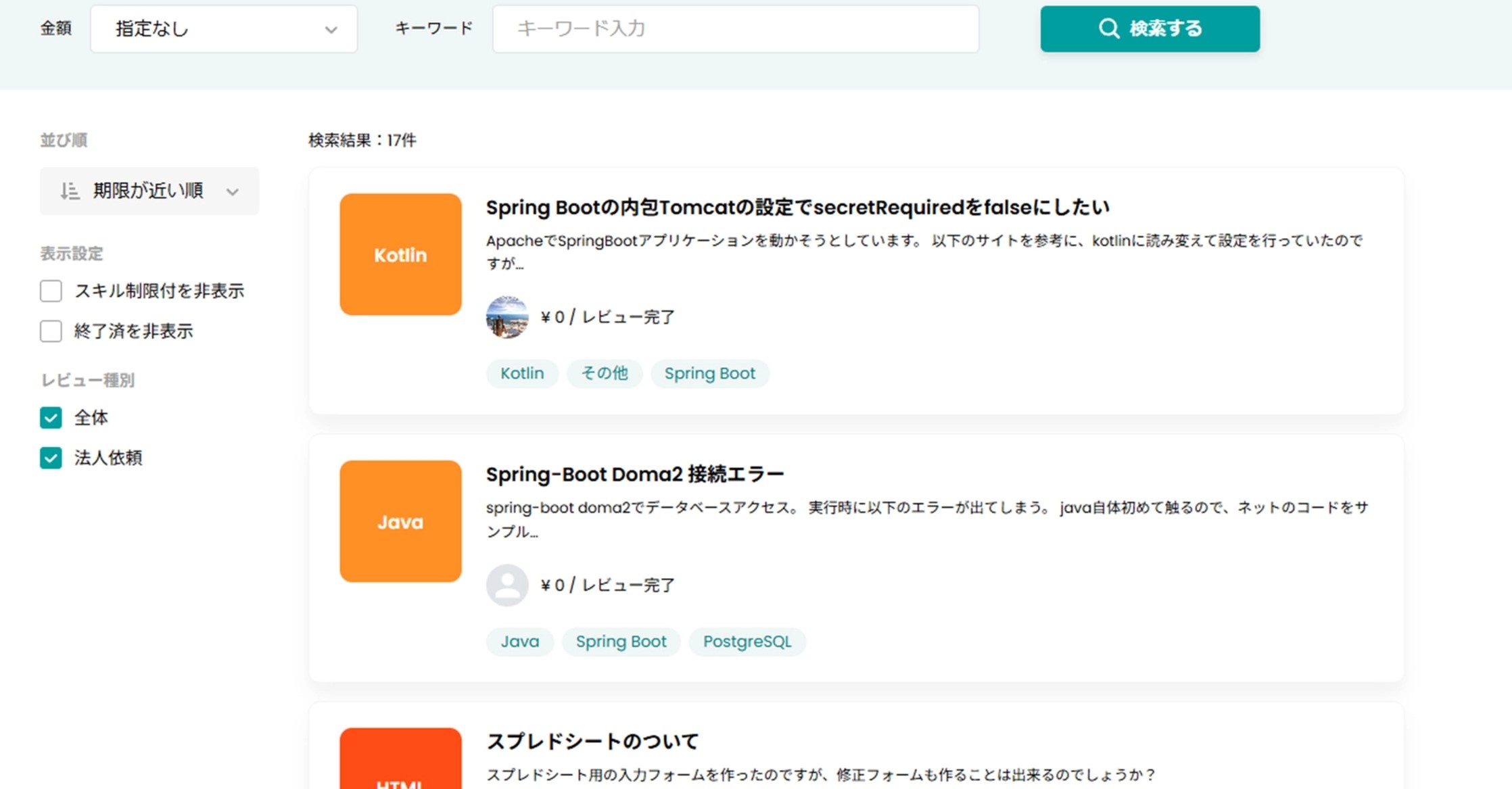Select the その他 tag chip
The height and width of the screenshot is (789, 1512).
coord(605,374)
